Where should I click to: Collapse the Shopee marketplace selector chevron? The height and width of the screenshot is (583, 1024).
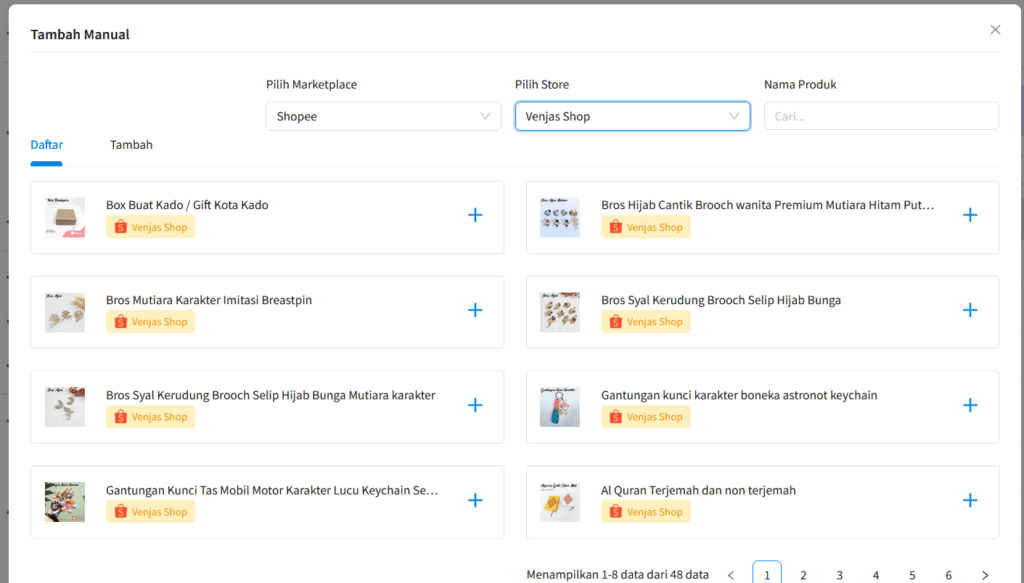[x=486, y=115]
